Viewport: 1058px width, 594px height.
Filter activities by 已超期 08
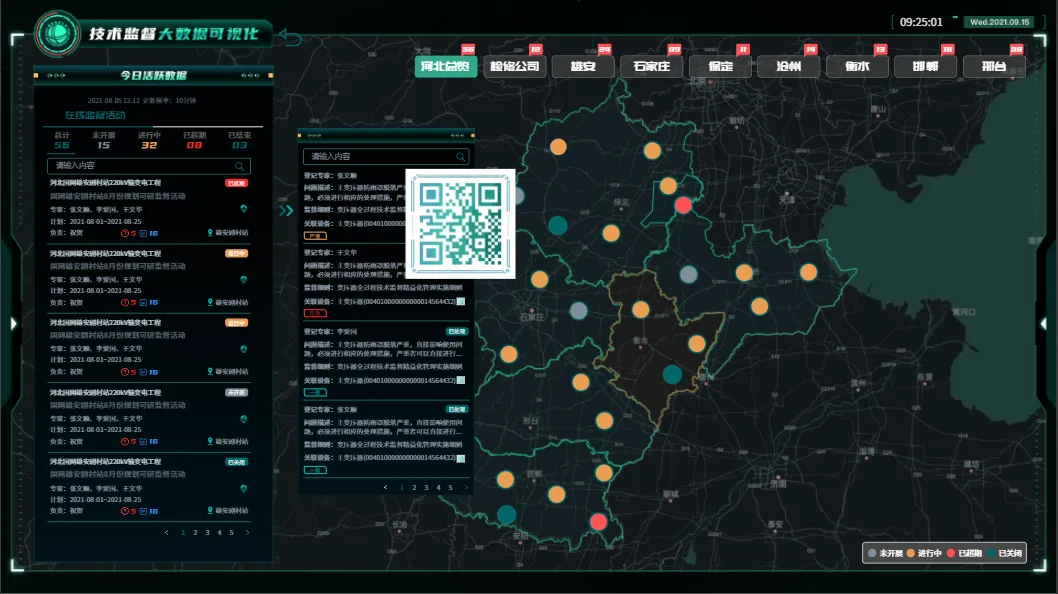tap(194, 140)
